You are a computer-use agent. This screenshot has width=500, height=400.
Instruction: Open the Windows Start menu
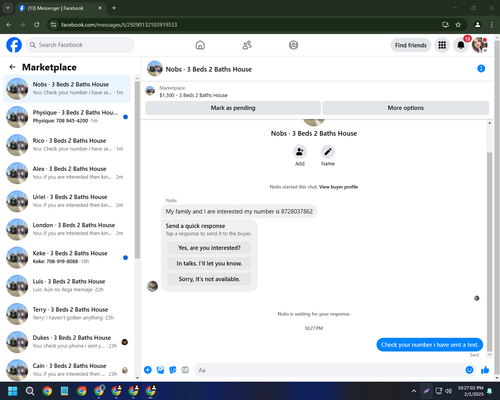click(x=13, y=391)
